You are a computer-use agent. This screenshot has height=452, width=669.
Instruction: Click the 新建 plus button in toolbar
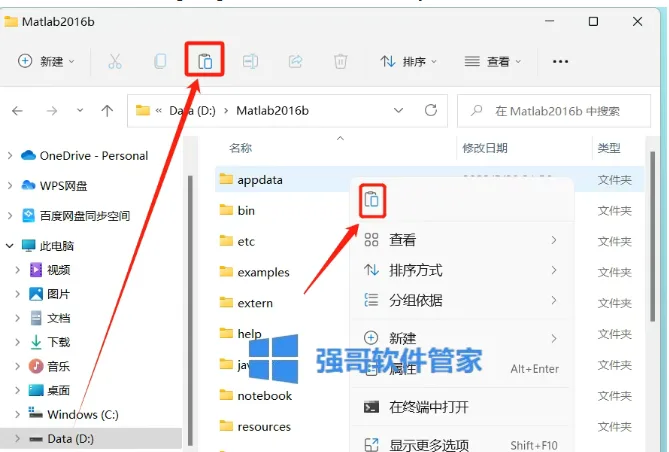[46, 61]
